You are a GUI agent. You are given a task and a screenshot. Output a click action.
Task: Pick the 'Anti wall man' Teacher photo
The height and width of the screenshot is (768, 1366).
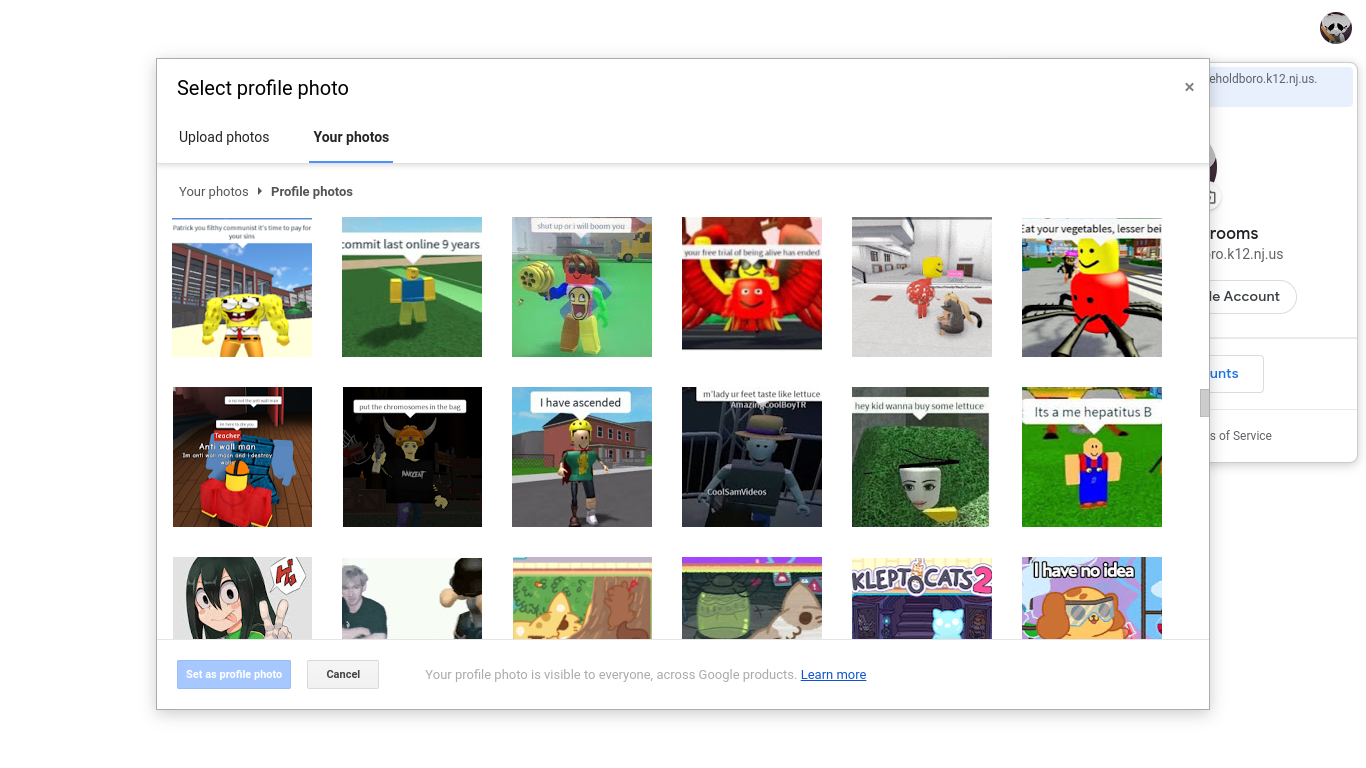click(242, 457)
